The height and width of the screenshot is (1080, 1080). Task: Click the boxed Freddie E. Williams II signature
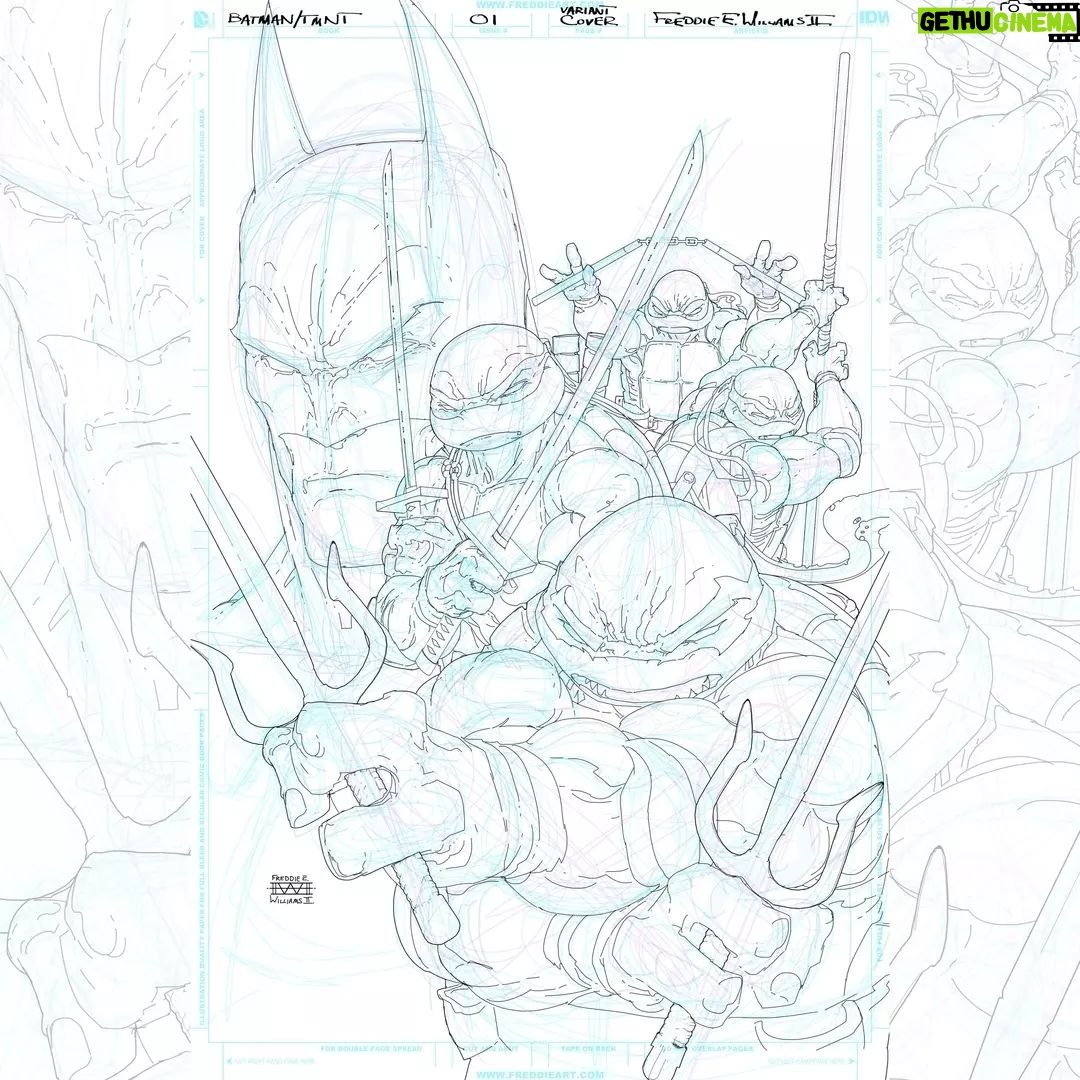tap(291, 889)
